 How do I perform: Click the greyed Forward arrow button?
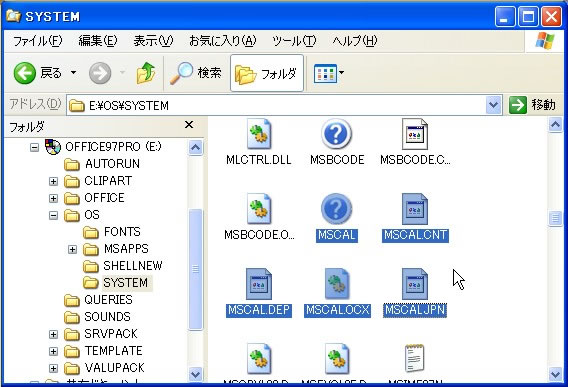point(100,73)
